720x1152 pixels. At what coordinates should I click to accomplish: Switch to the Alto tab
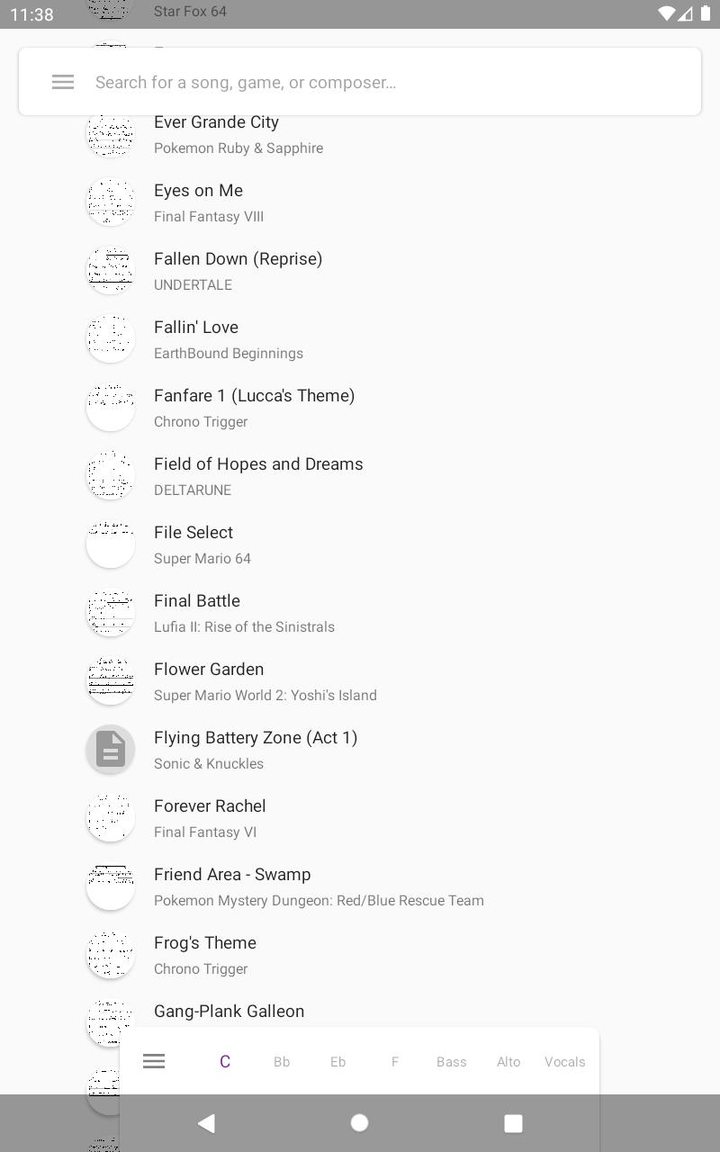click(x=508, y=1061)
